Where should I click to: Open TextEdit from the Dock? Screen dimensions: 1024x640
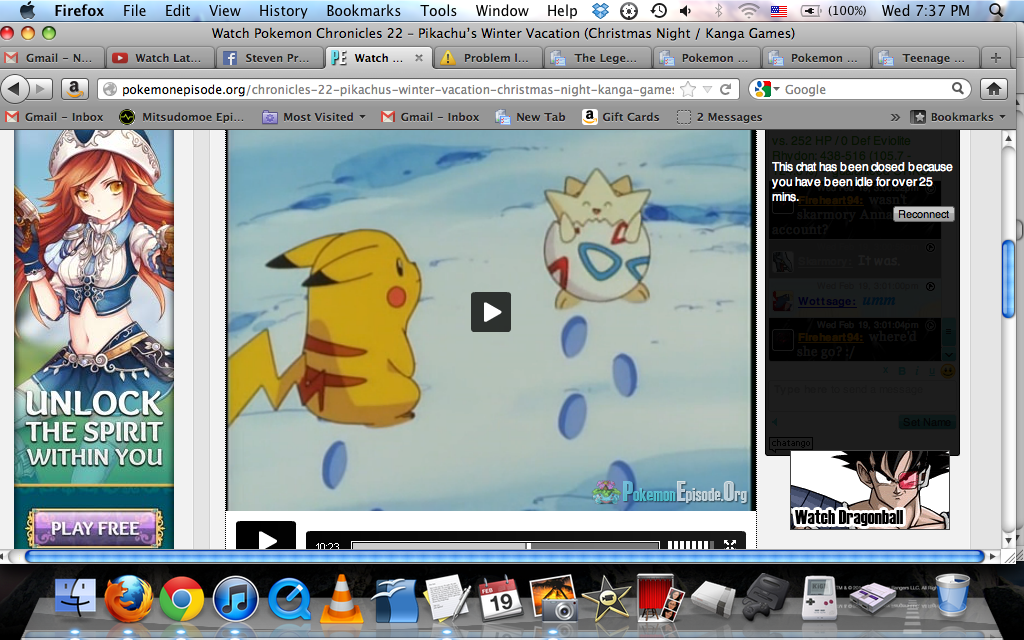point(447,598)
